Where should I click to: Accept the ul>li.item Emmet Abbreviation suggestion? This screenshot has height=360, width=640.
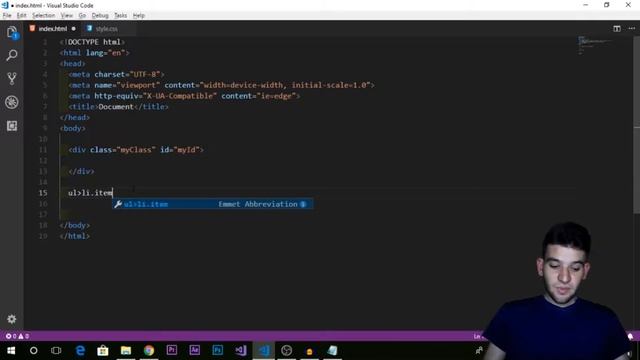(x=213, y=204)
